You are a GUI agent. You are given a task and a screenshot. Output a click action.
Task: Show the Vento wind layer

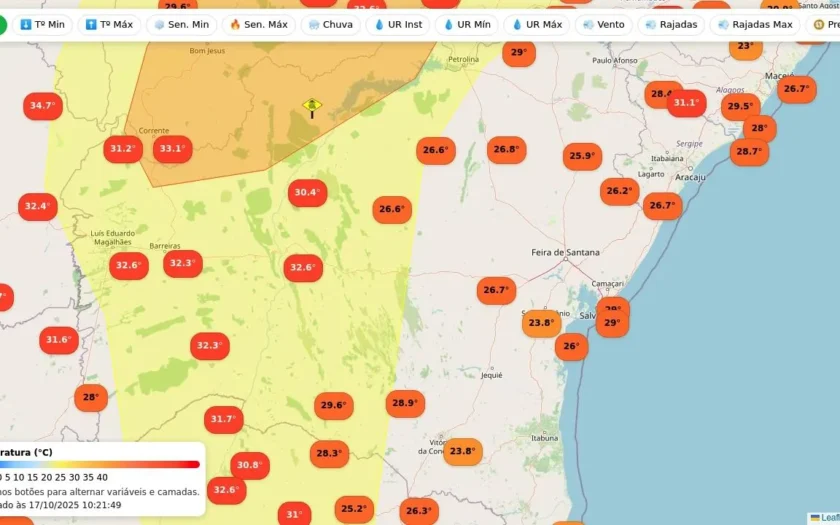[604, 25]
